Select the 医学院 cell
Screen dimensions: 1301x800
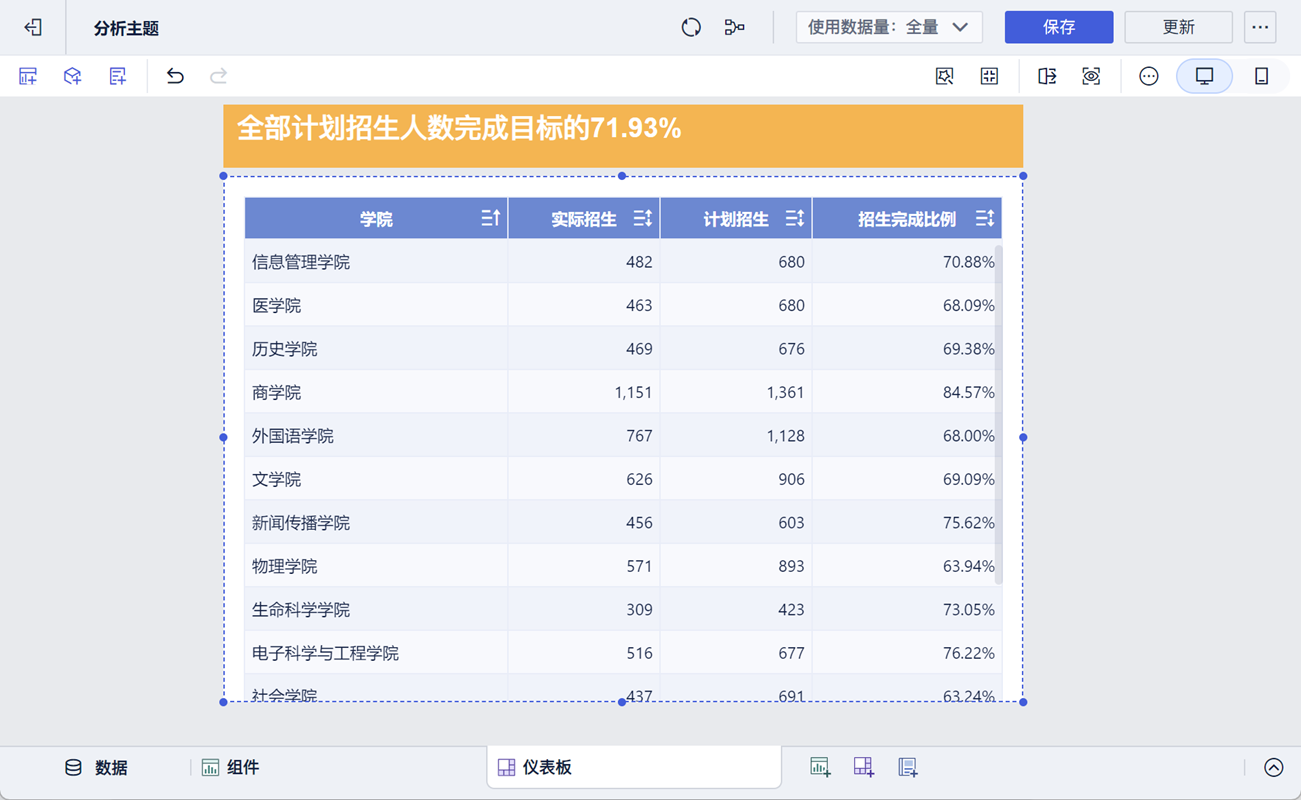click(x=376, y=305)
